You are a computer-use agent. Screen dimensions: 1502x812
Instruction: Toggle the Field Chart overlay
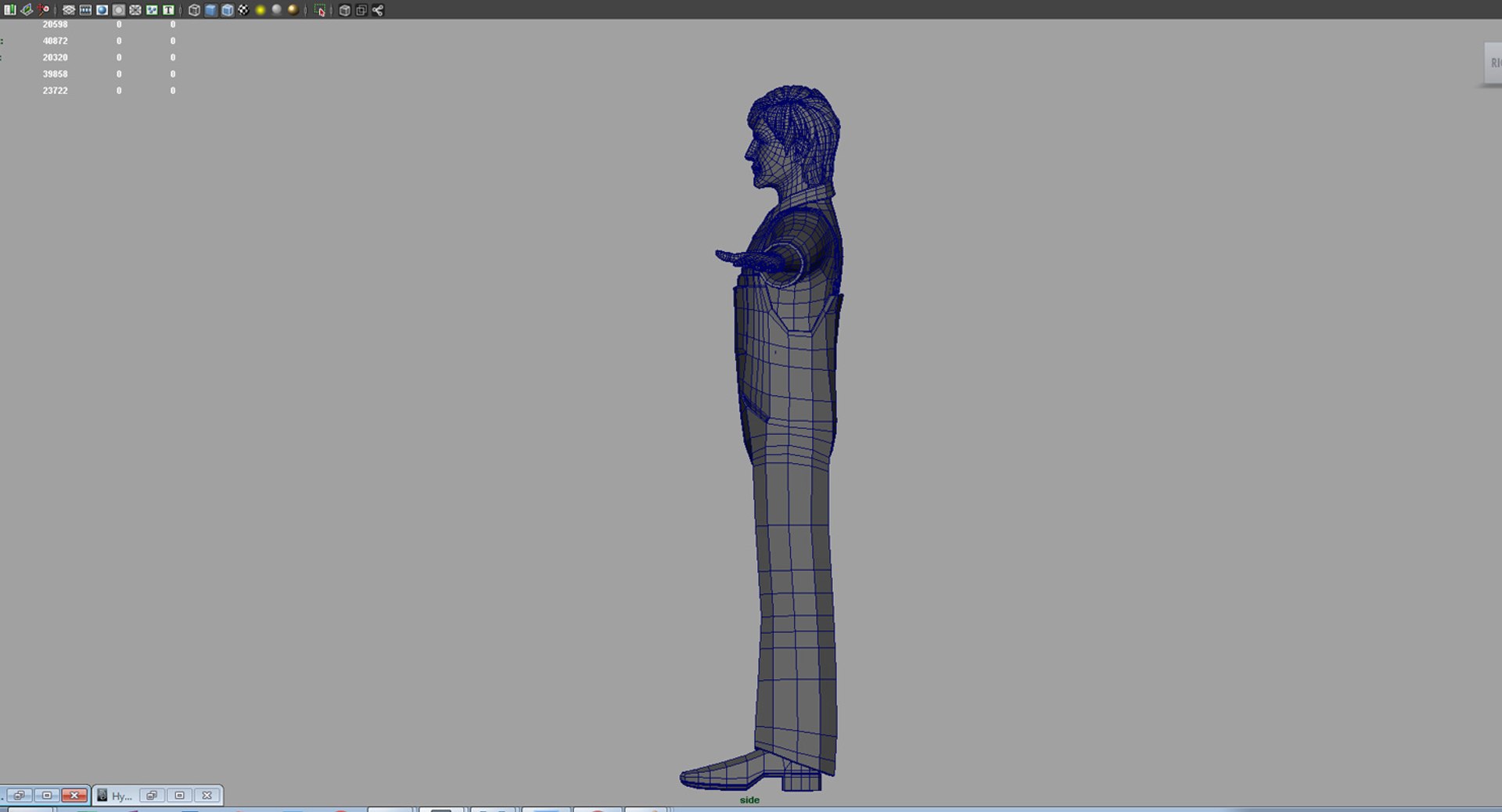coord(135,10)
